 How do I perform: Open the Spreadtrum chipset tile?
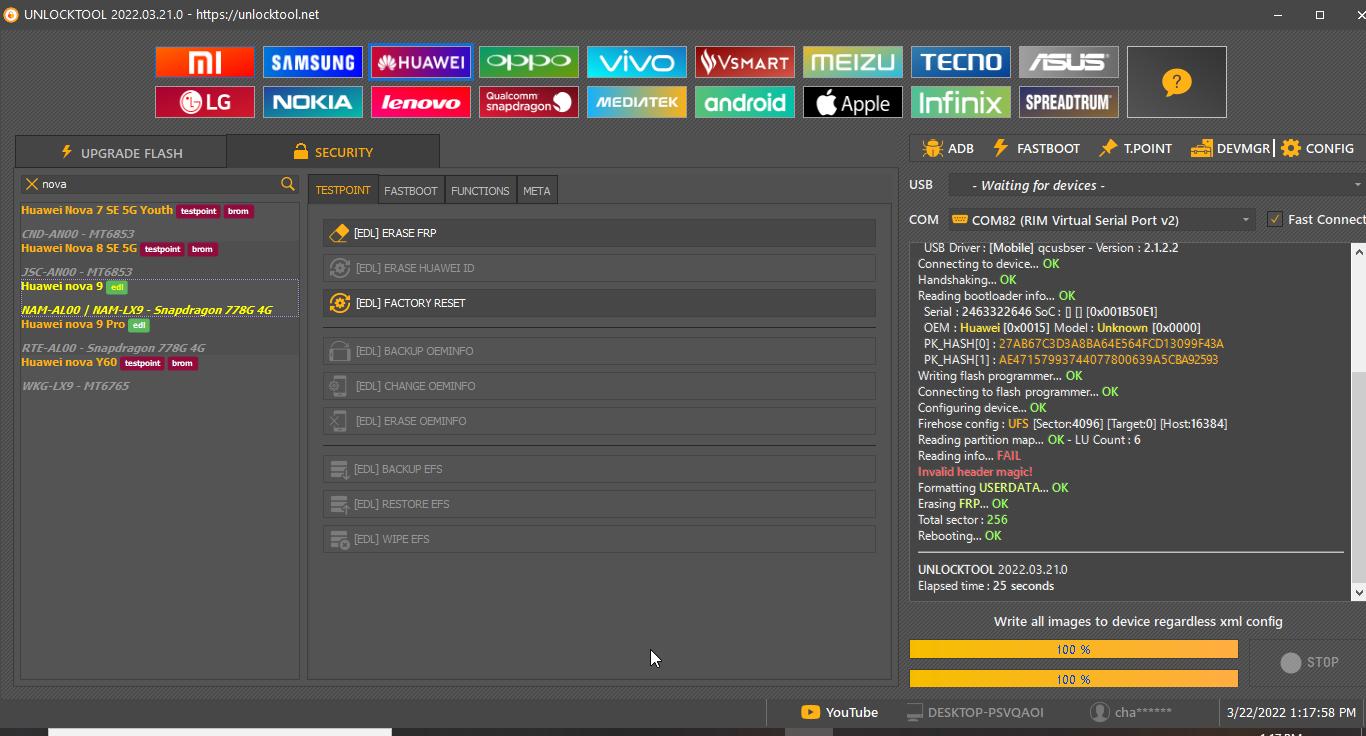pyautogui.click(x=1069, y=102)
